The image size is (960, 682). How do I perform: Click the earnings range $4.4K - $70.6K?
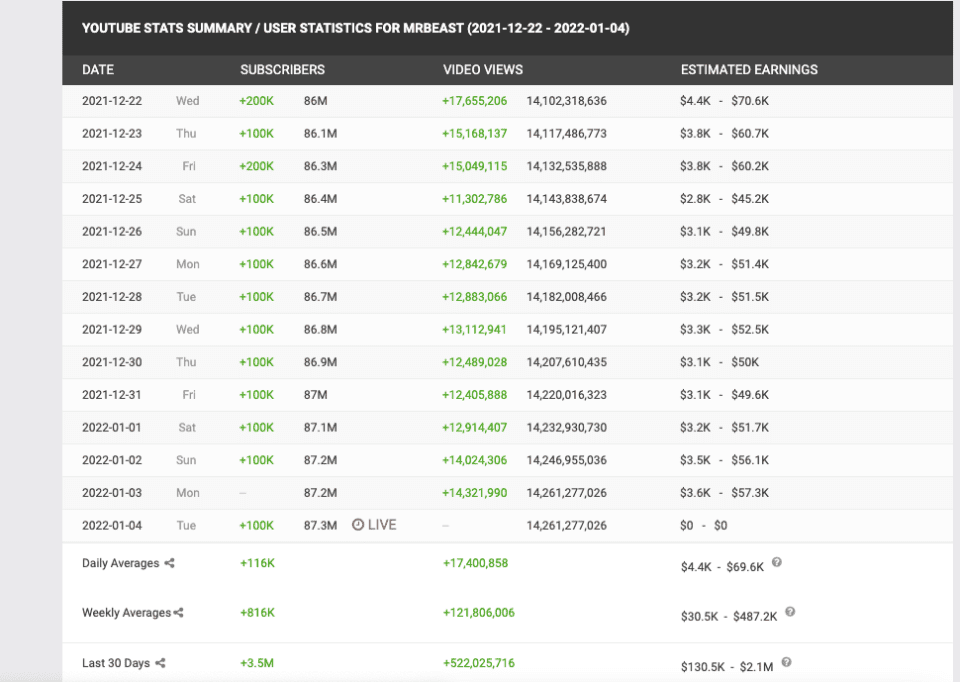[726, 100]
